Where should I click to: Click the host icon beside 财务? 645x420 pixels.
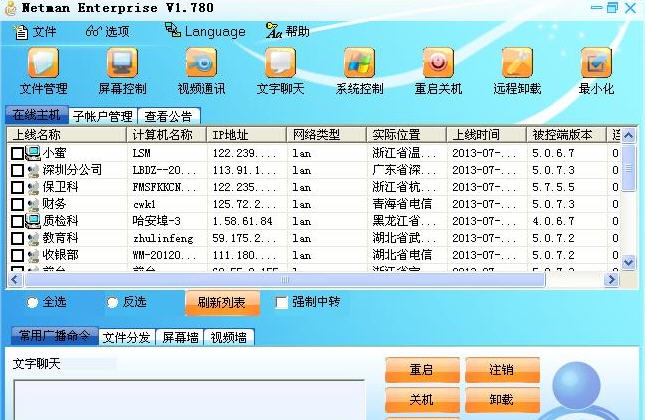point(33,204)
